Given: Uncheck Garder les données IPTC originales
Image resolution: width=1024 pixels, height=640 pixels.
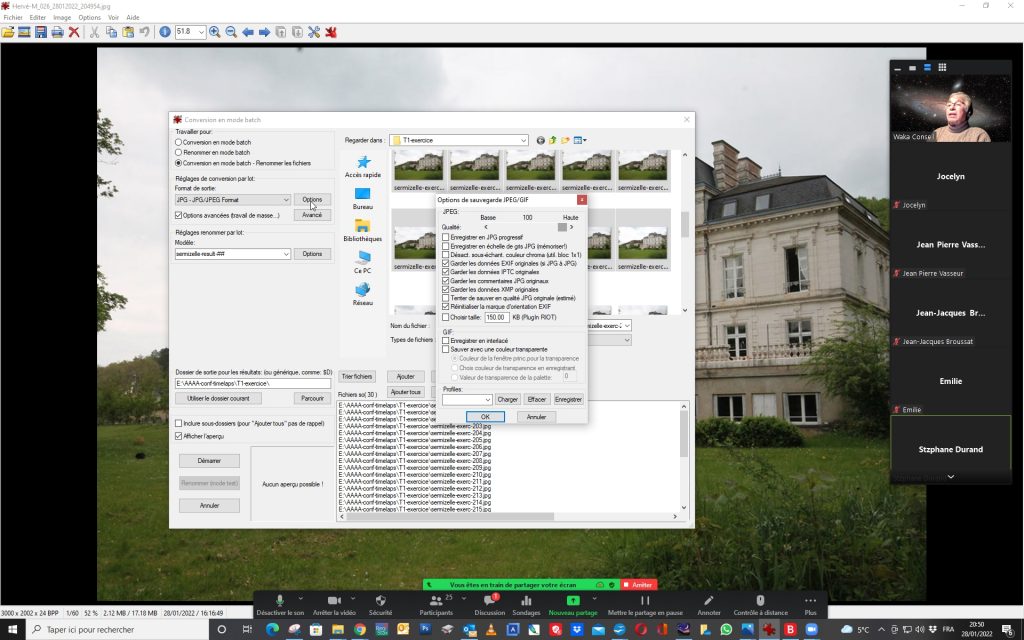Looking at the screenshot, I should pos(446,272).
